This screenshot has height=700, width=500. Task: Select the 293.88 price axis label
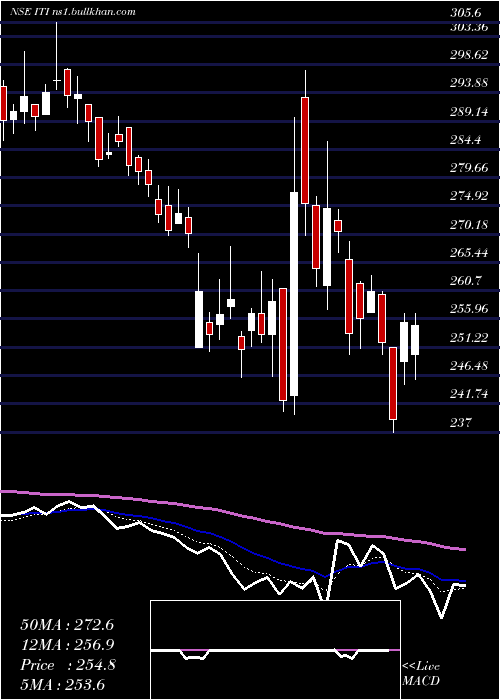468,83
